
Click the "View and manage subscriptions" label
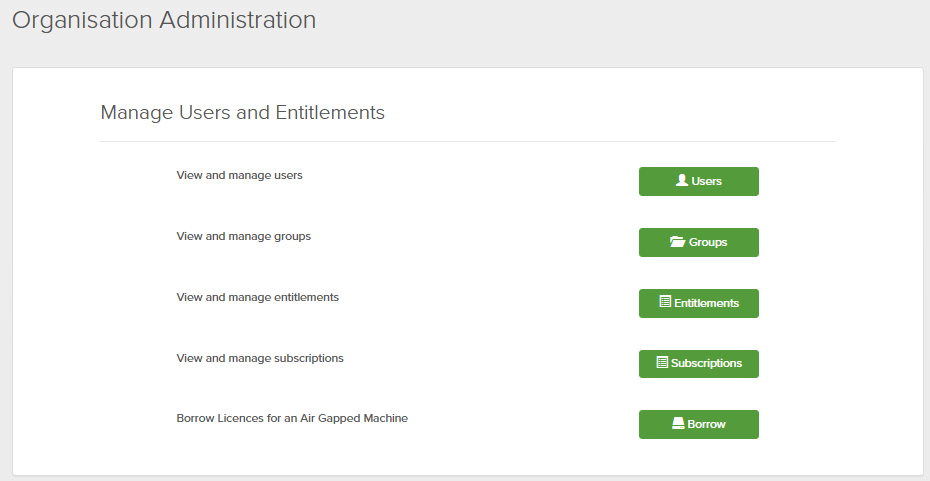pyautogui.click(x=260, y=358)
